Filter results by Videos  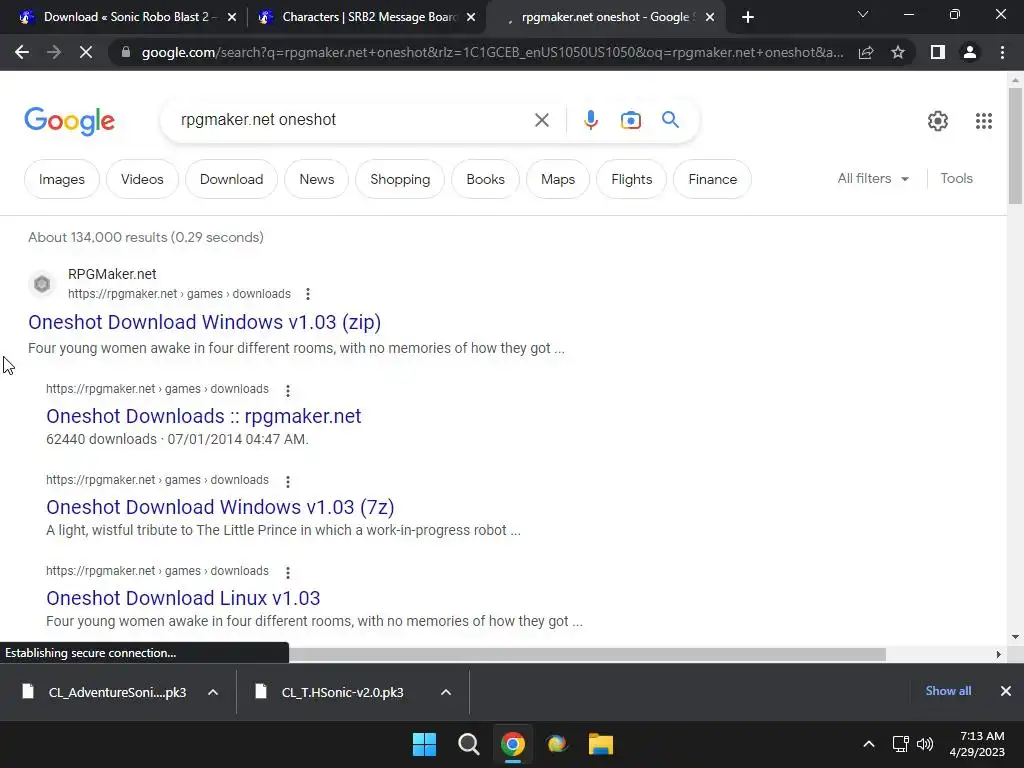[x=142, y=179]
